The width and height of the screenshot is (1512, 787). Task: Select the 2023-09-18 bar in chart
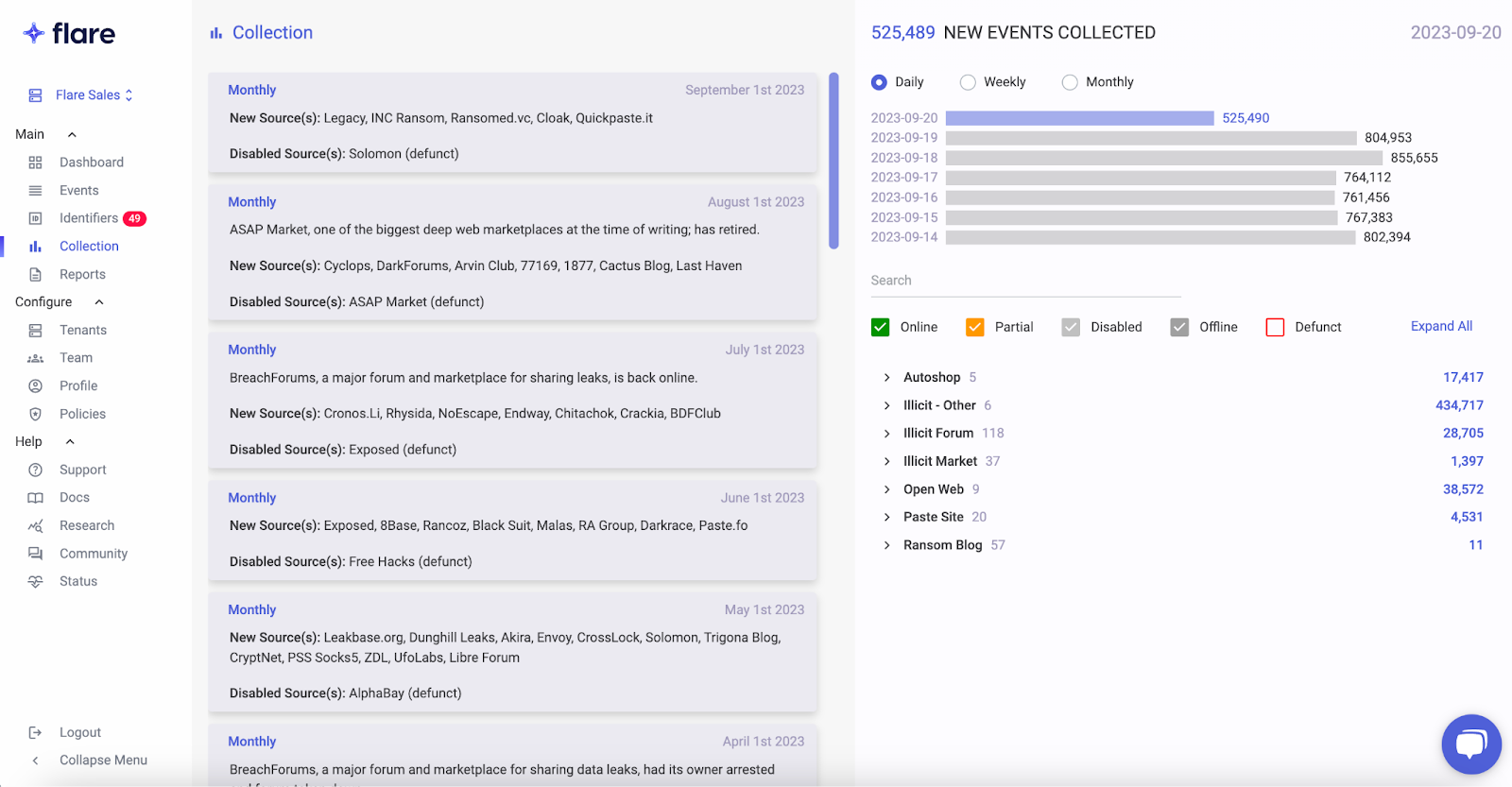click(x=1164, y=158)
